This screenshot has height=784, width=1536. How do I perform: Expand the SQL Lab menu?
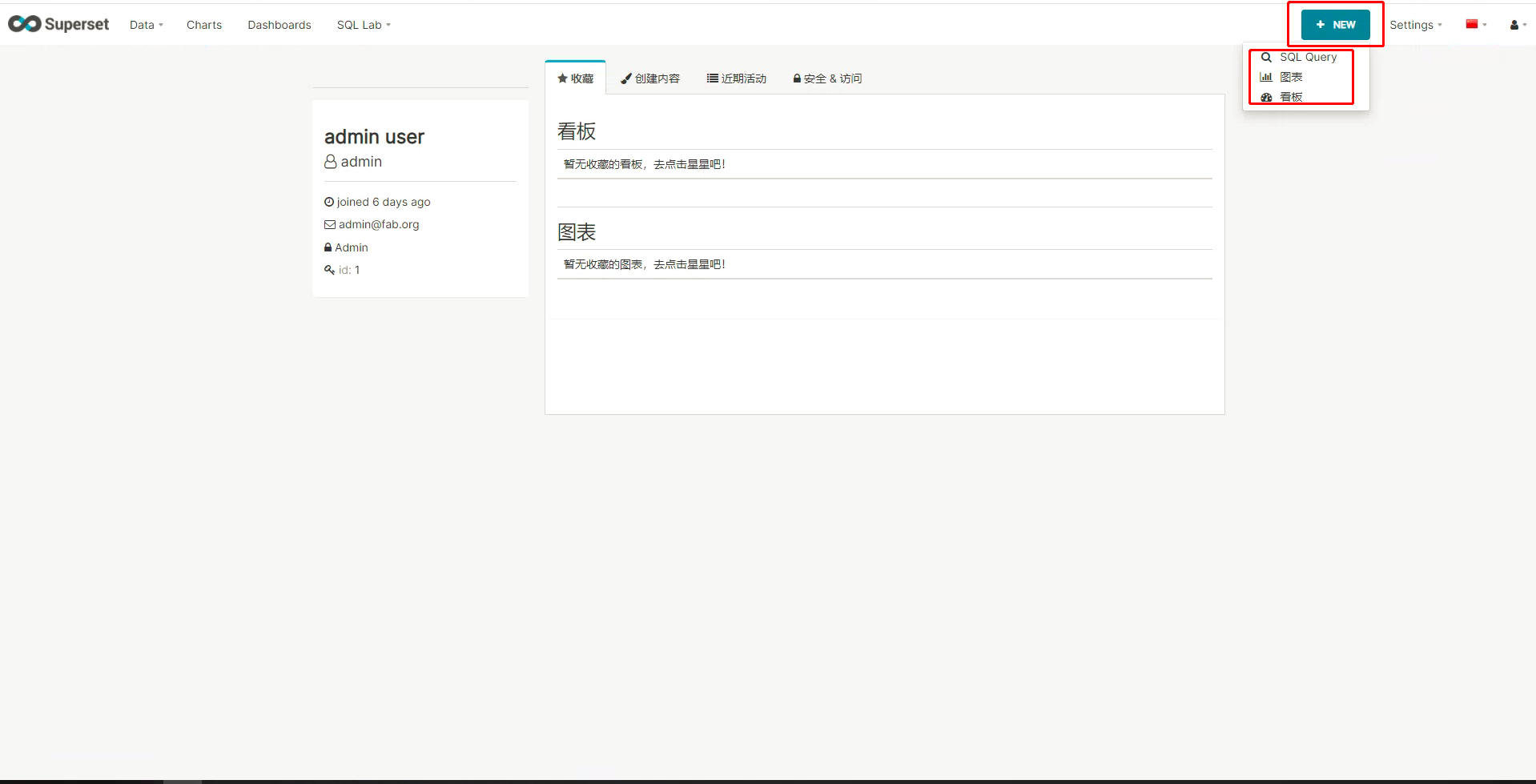pos(364,25)
